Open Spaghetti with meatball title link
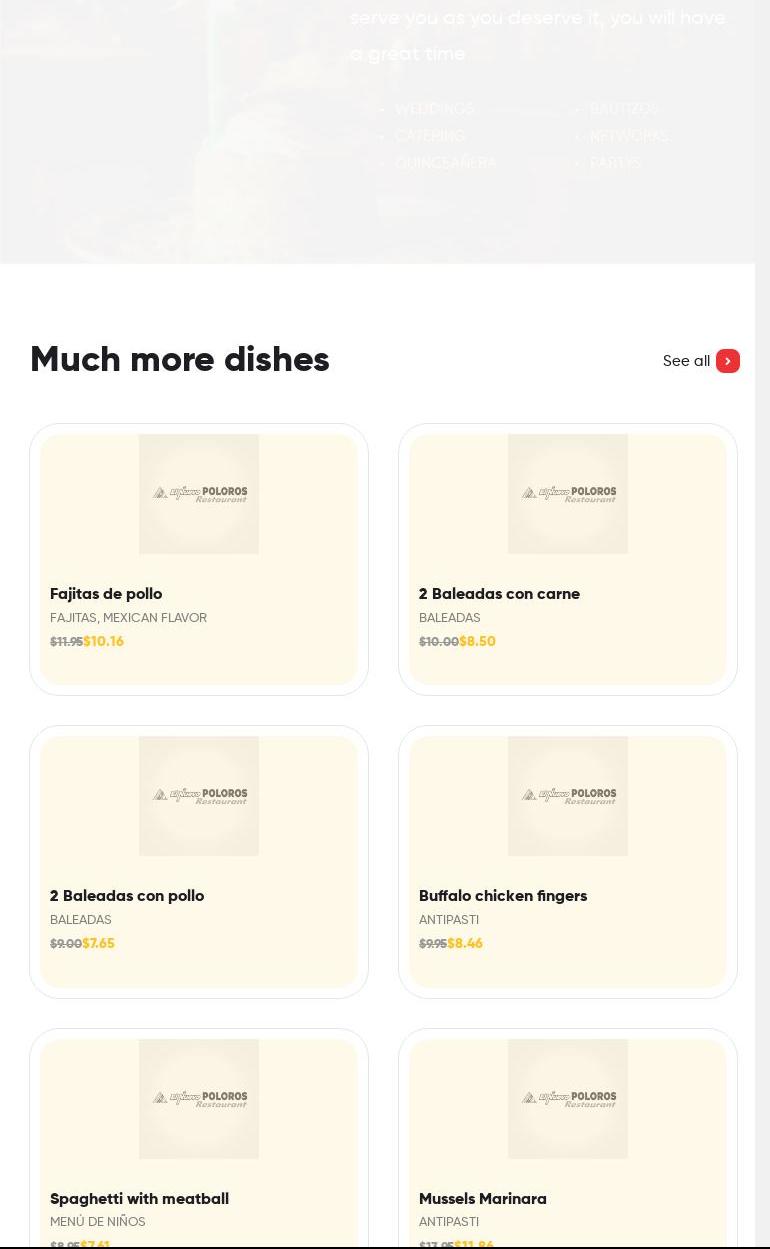The image size is (770, 1249). point(139,1199)
